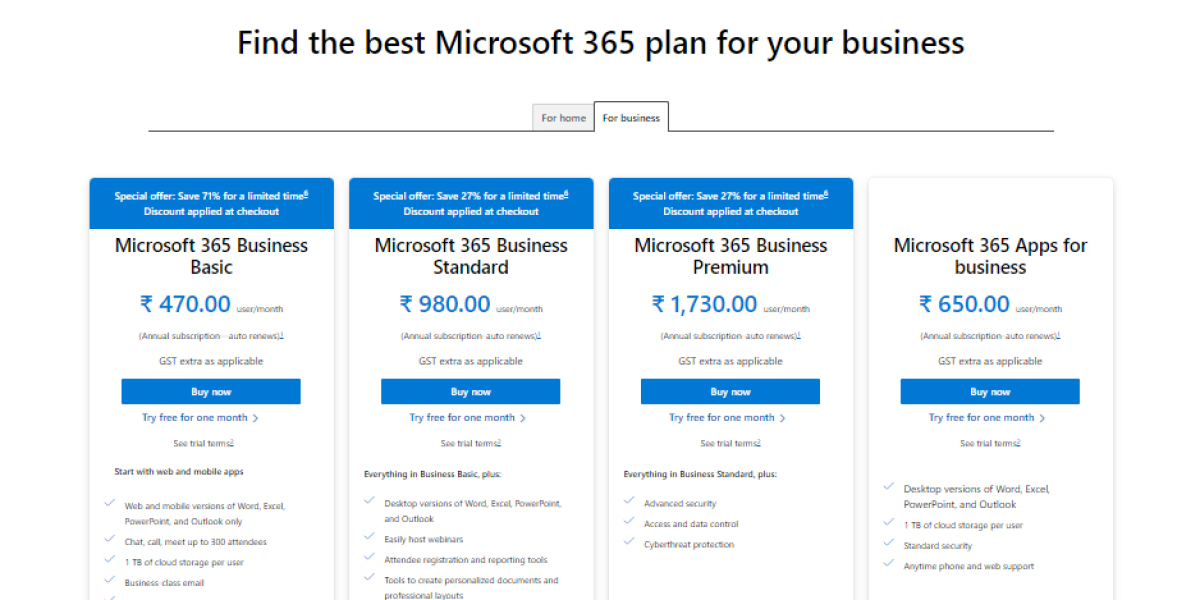Open auto-renews footnote under Apps for business price
Image resolution: width=1200 pixels, height=600 pixels.
[1058, 335]
